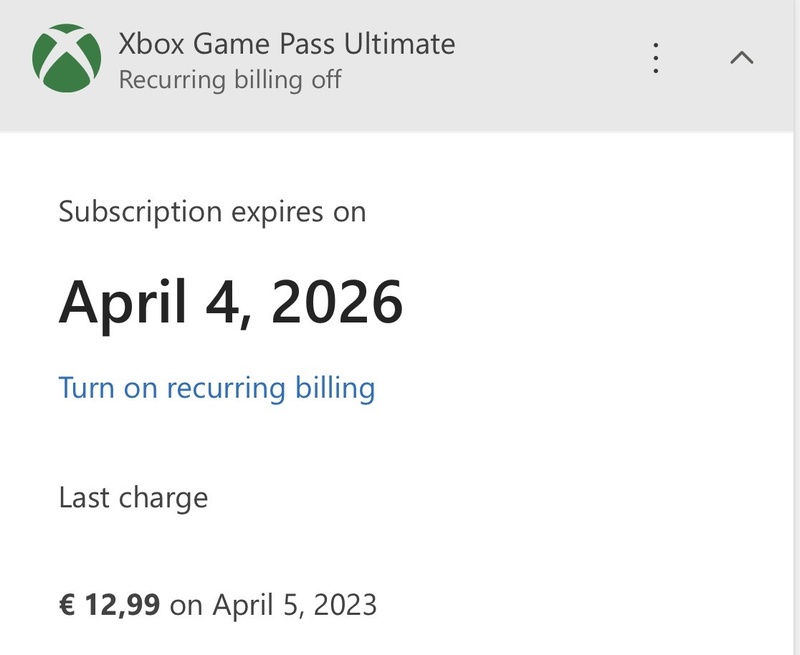800x655 pixels.
Task: Collapse the Xbox Game Pass Ultimate section
Action: (741, 58)
